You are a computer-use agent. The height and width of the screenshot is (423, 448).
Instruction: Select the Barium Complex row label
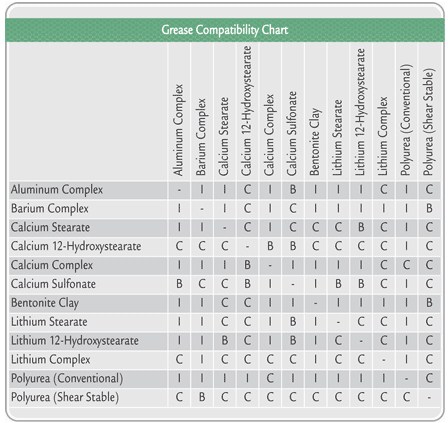click(x=50, y=209)
